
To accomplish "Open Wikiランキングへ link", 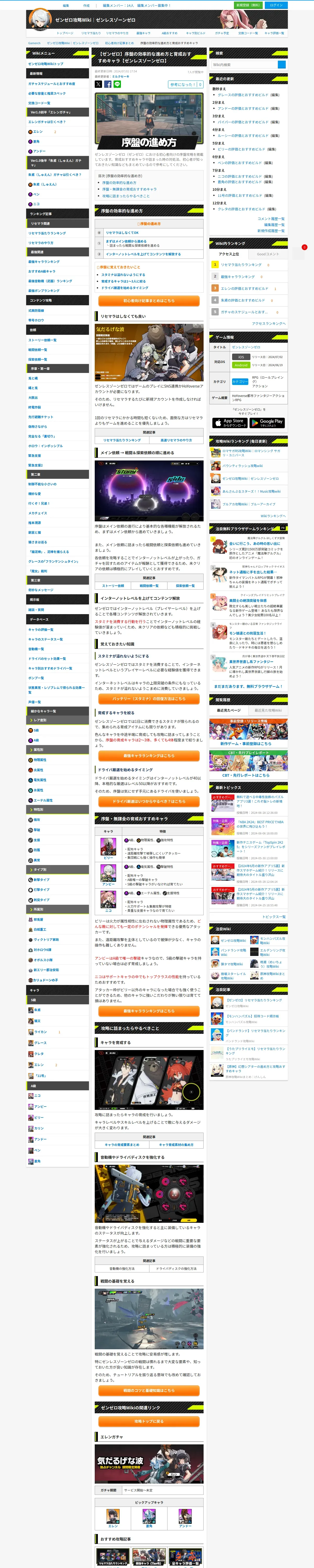I will 273,516.
